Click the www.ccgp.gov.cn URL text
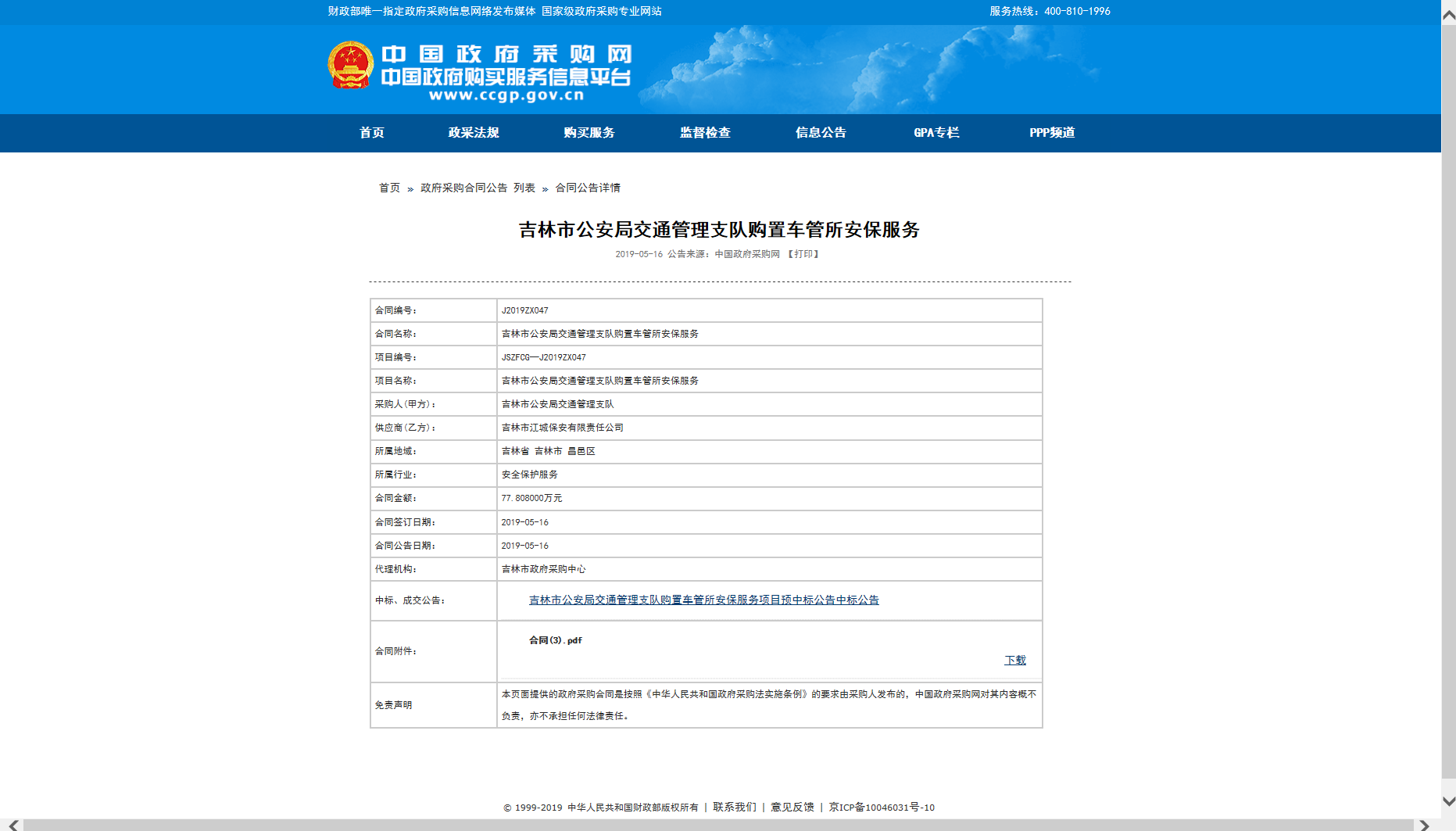The width and height of the screenshot is (1456, 831). pos(506,95)
